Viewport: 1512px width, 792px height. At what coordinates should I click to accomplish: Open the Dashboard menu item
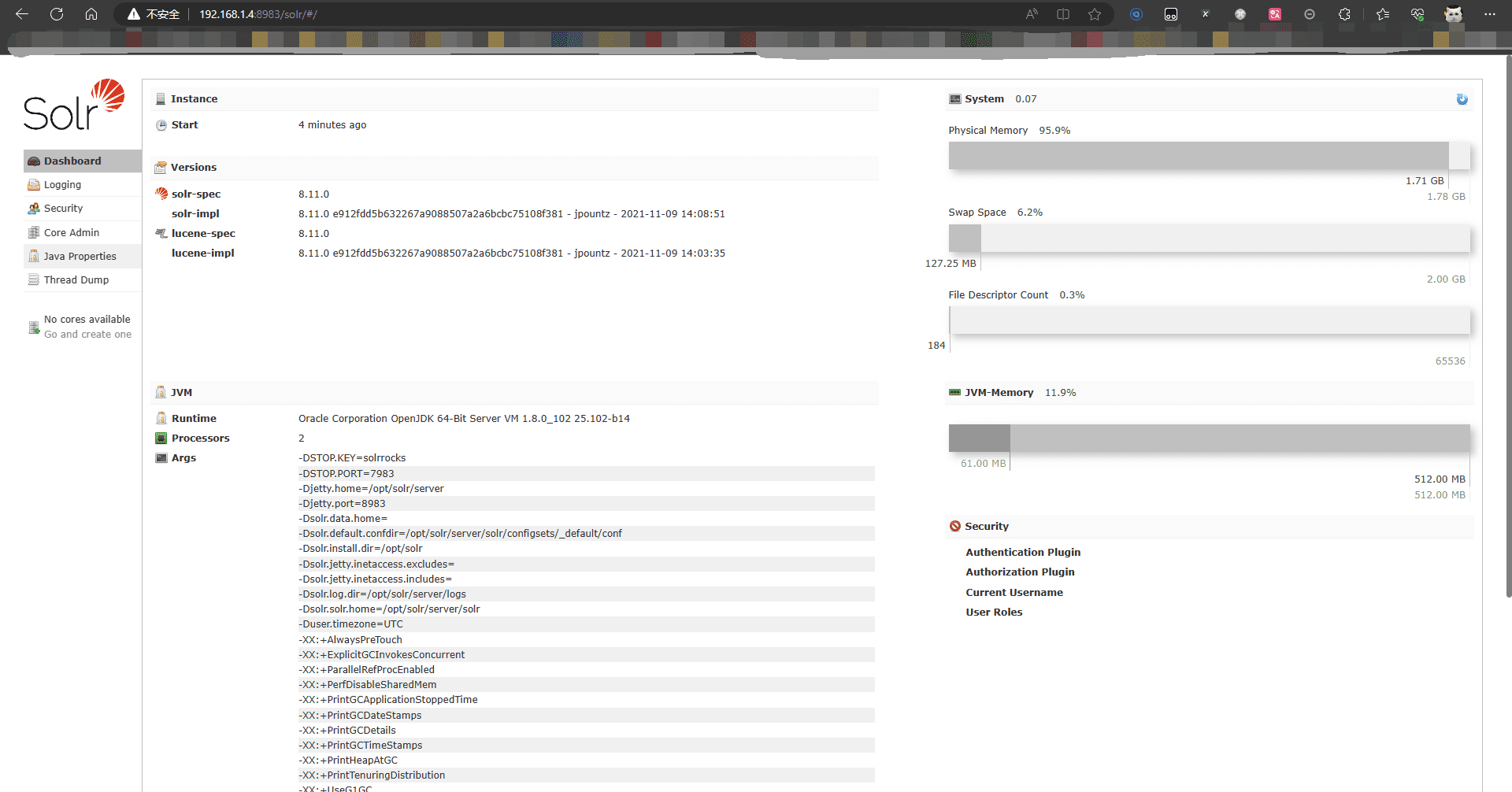pos(72,161)
